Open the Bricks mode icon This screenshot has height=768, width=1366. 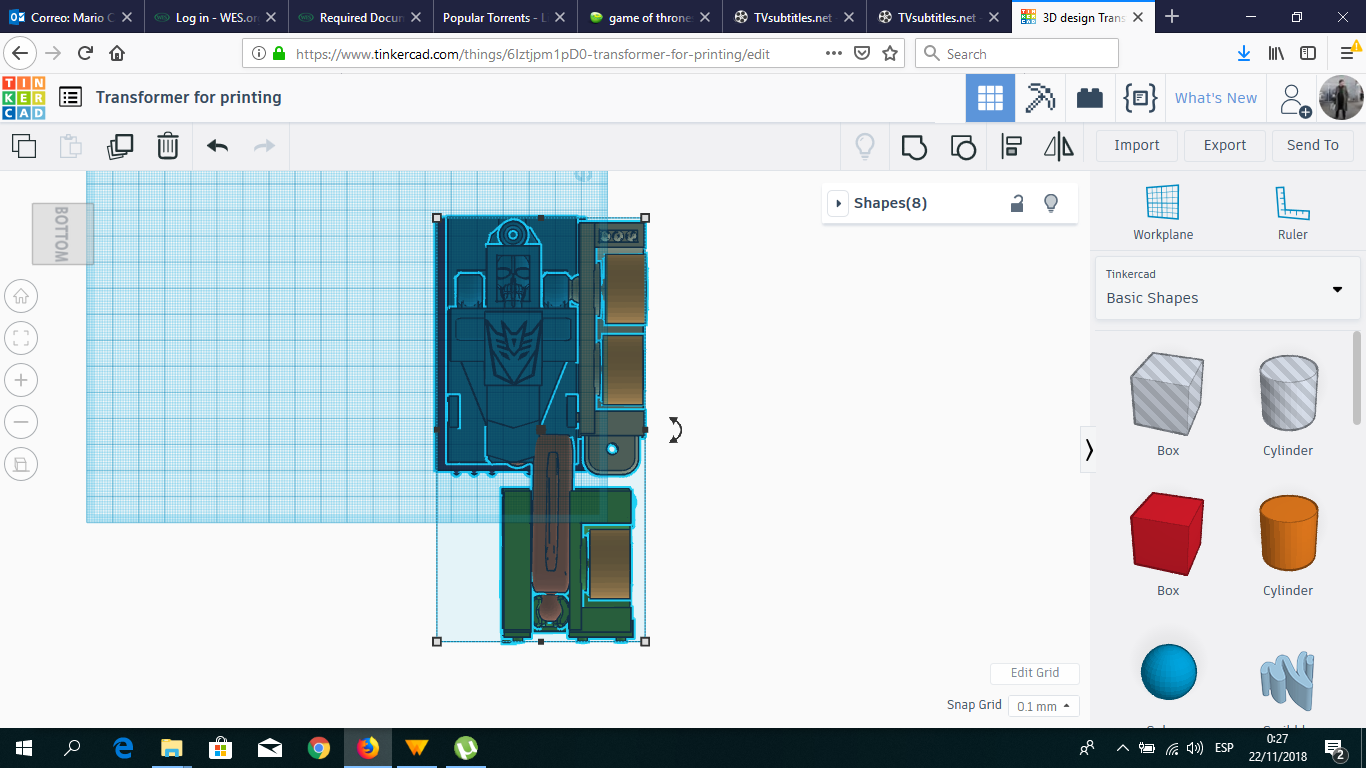[1090, 98]
